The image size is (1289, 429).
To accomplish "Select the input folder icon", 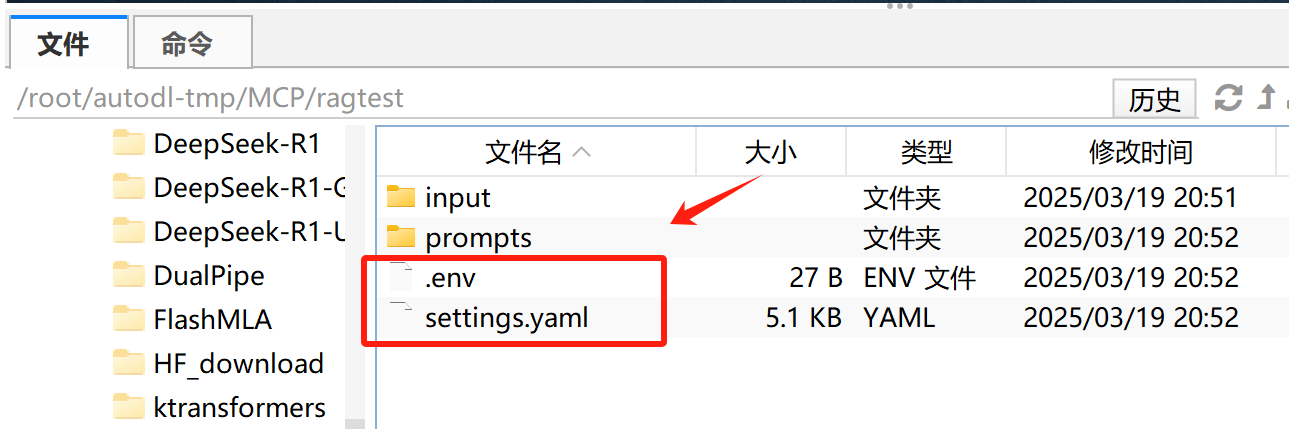I will point(400,197).
